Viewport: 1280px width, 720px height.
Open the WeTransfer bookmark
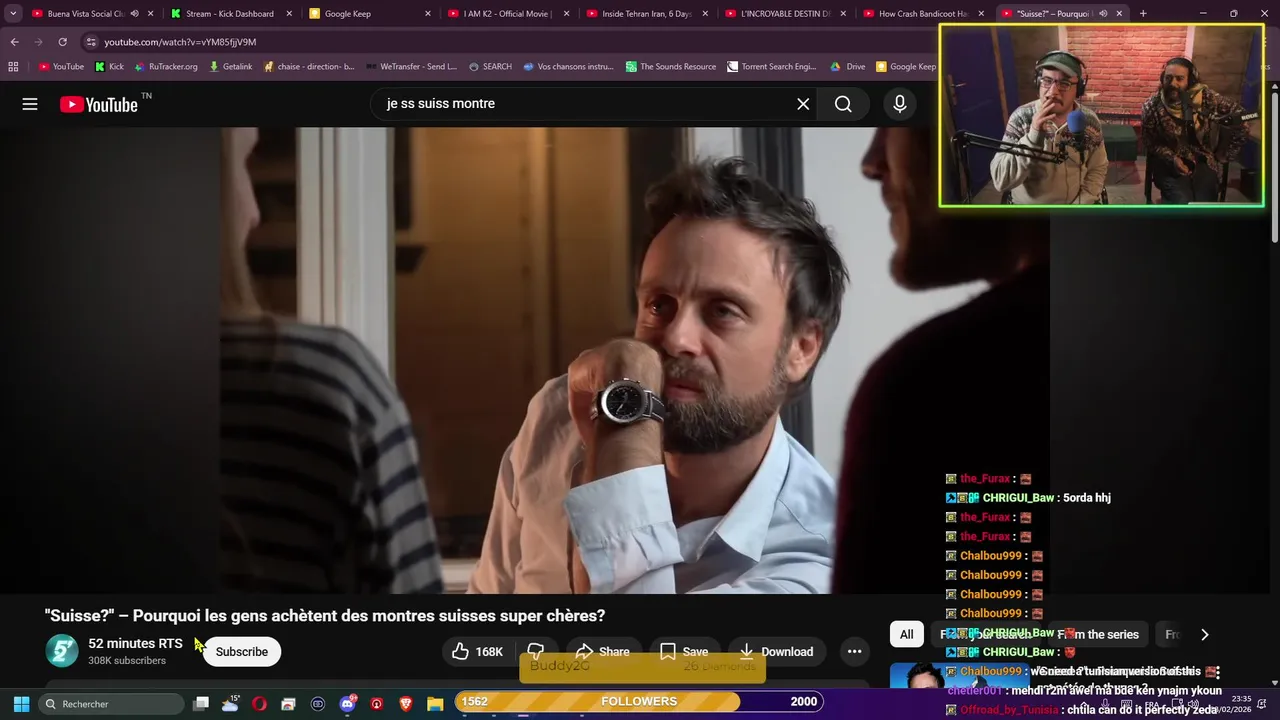coord(410,67)
